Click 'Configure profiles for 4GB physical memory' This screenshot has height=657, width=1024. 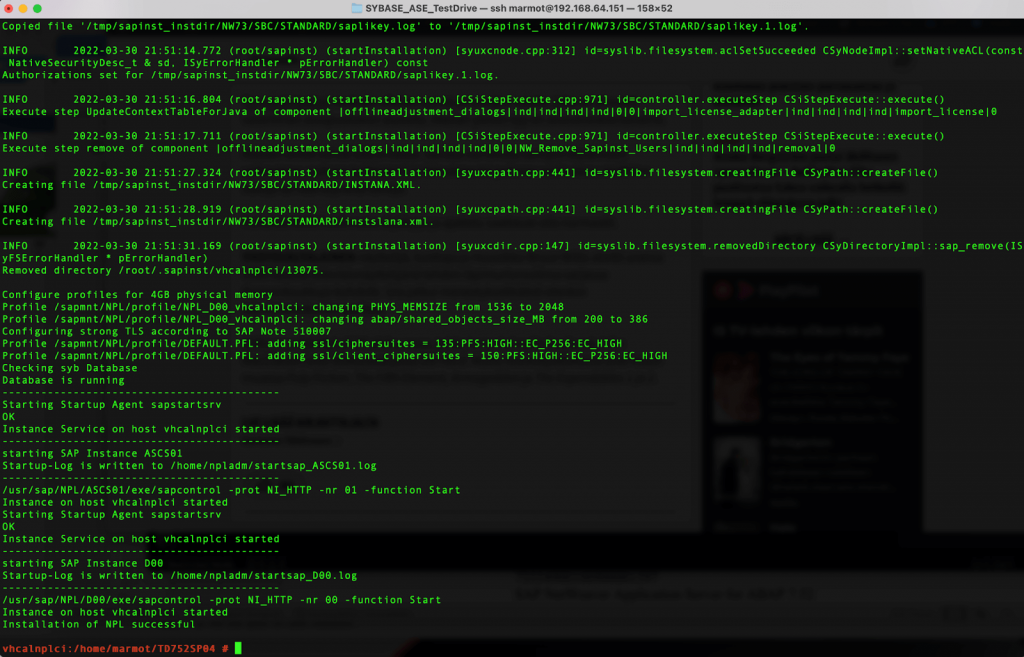coord(137,295)
